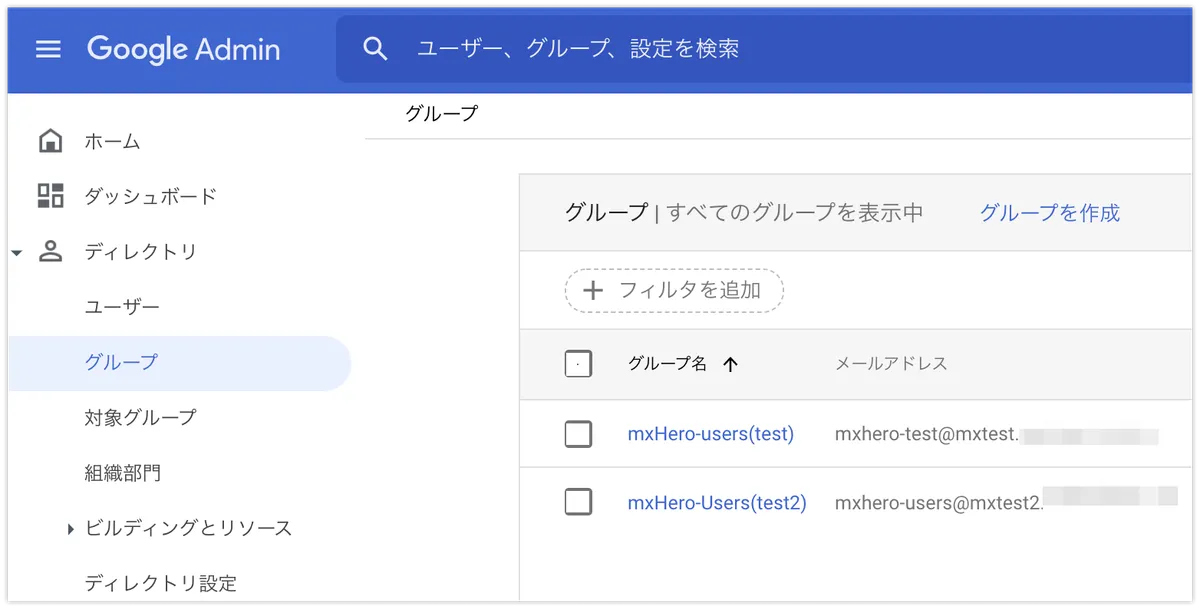
Task: Open ディレクトリ設定 in the sidebar
Action: pos(160,583)
